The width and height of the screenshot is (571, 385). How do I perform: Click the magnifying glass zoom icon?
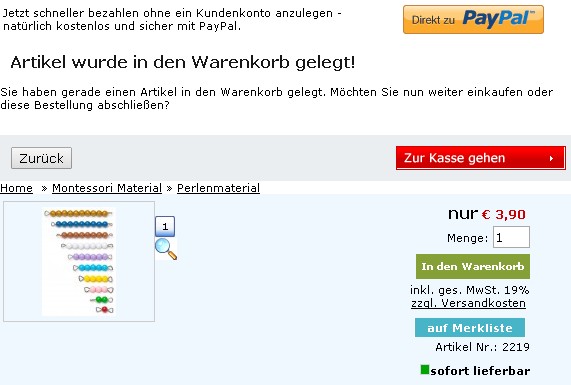point(166,249)
